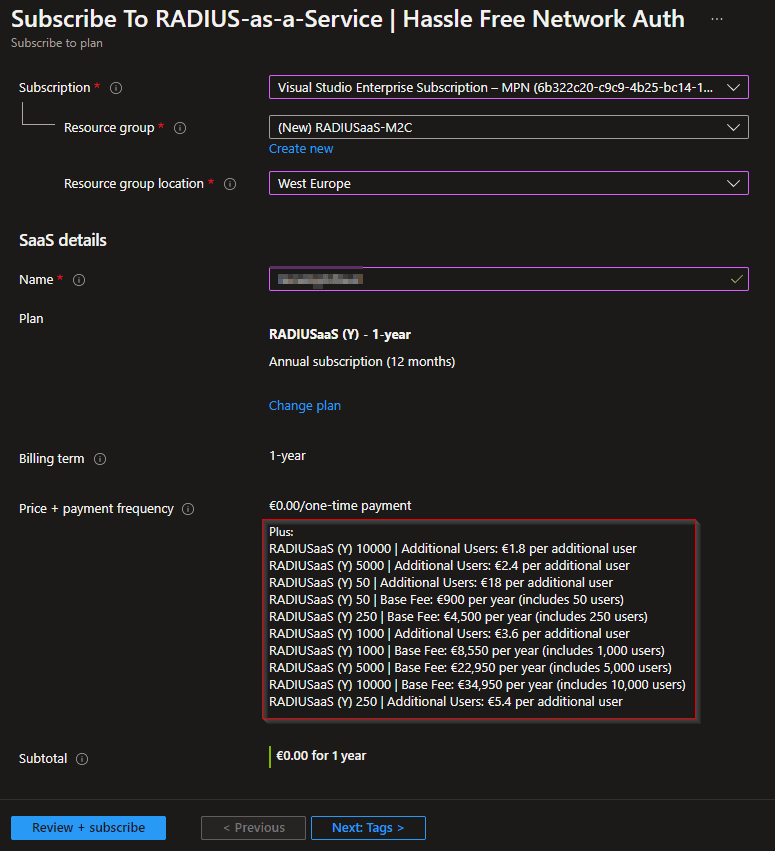
Task: Click the validation checkmark in the Name field
Action: (x=737, y=279)
